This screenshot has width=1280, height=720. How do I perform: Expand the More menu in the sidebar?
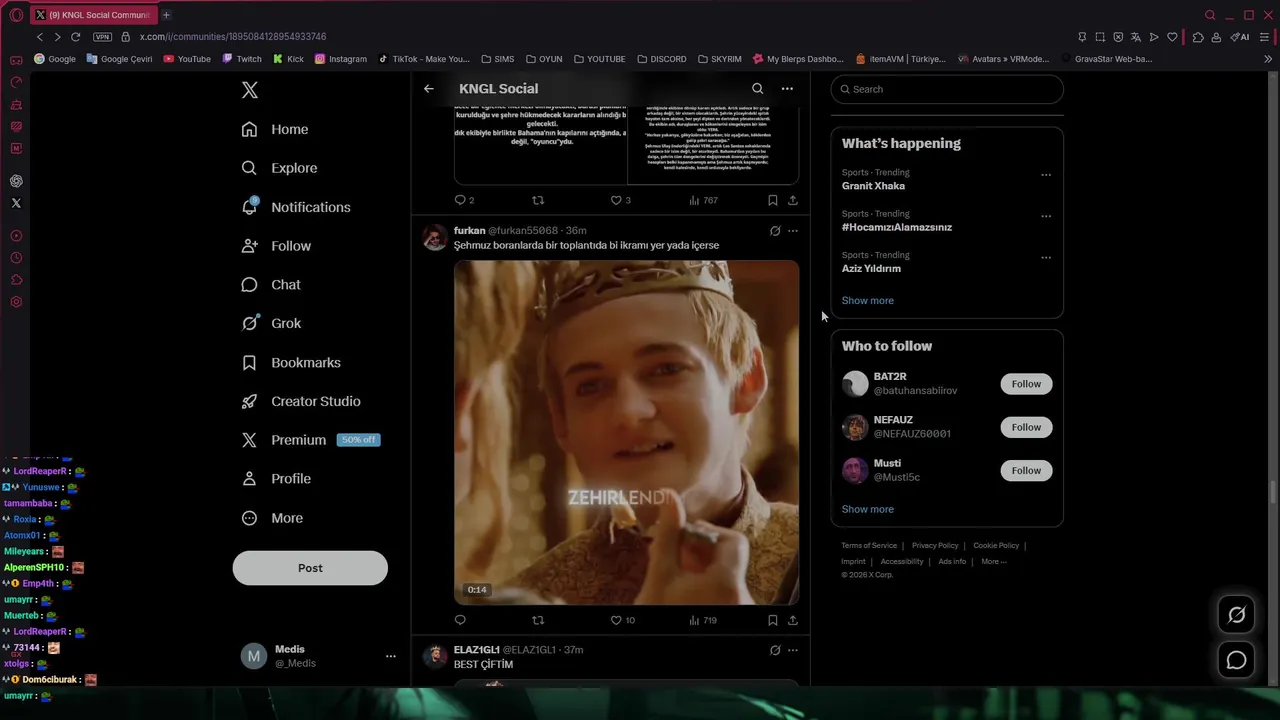coord(272,518)
